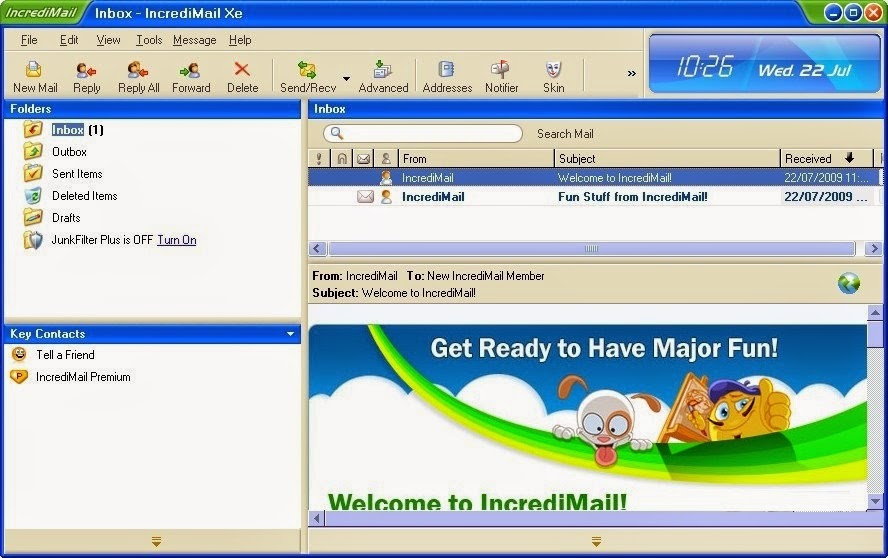The width and height of the screenshot is (888, 558).
Task: Click the magnifier icon in search box
Action: [336, 133]
